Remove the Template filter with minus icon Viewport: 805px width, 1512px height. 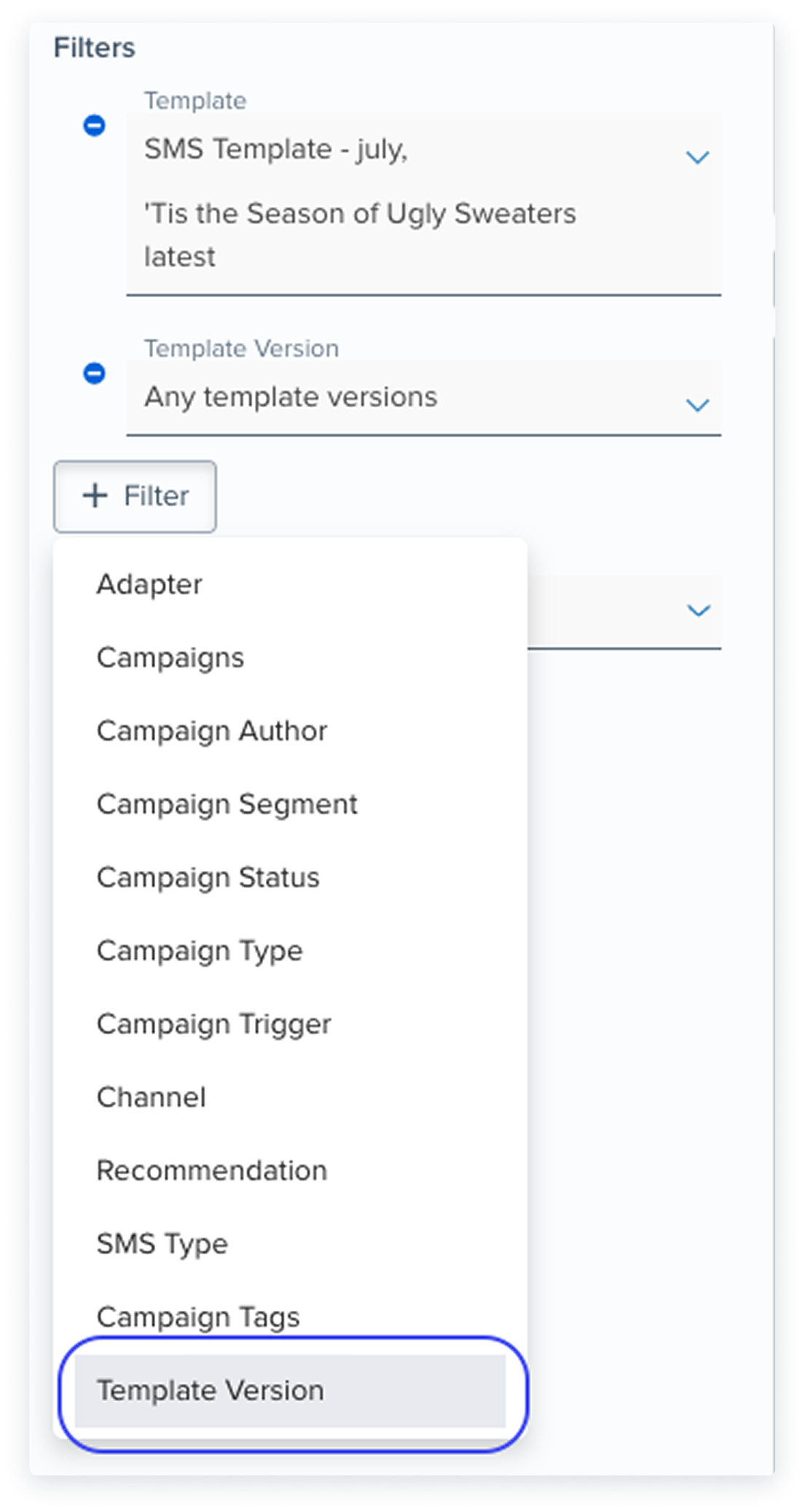tap(94, 125)
